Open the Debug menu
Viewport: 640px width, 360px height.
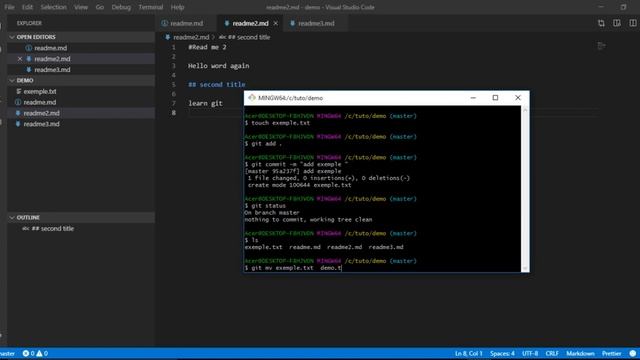pyautogui.click(x=121, y=7)
